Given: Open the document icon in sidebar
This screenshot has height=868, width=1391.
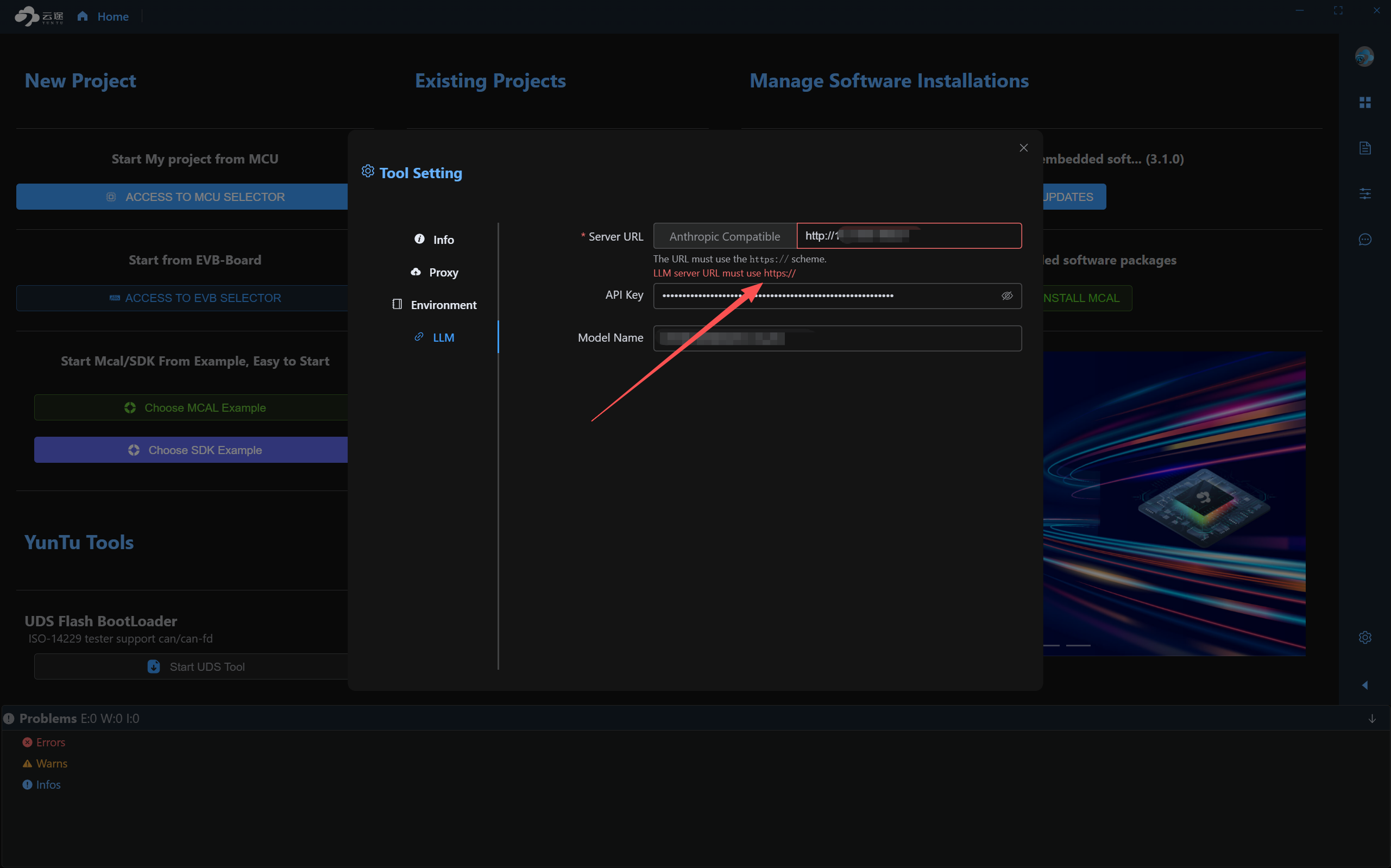Looking at the screenshot, I should [x=1364, y=148].
